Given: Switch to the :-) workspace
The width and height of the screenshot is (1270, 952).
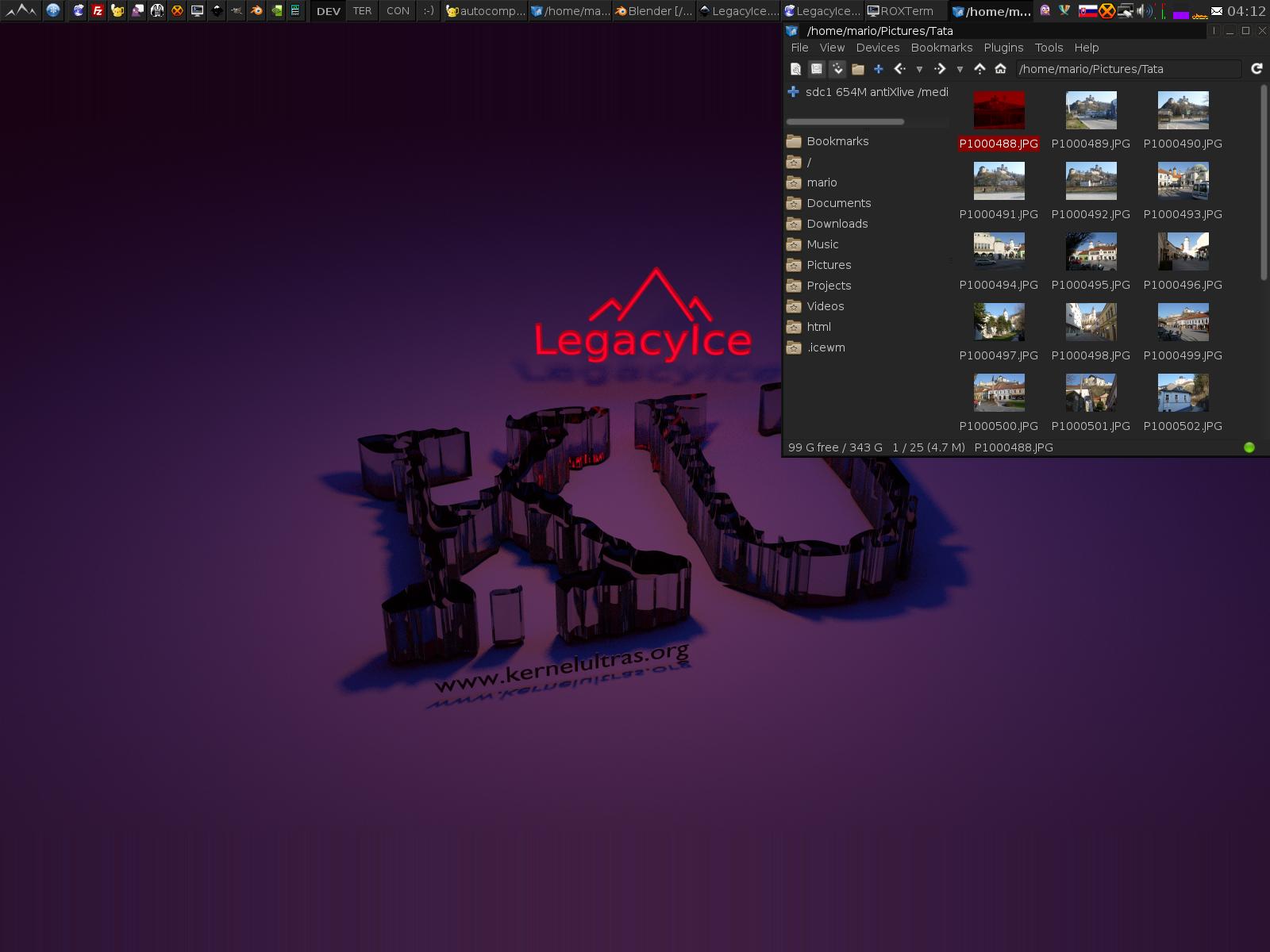Looking at the screenshot, I should tap(429, 11).
